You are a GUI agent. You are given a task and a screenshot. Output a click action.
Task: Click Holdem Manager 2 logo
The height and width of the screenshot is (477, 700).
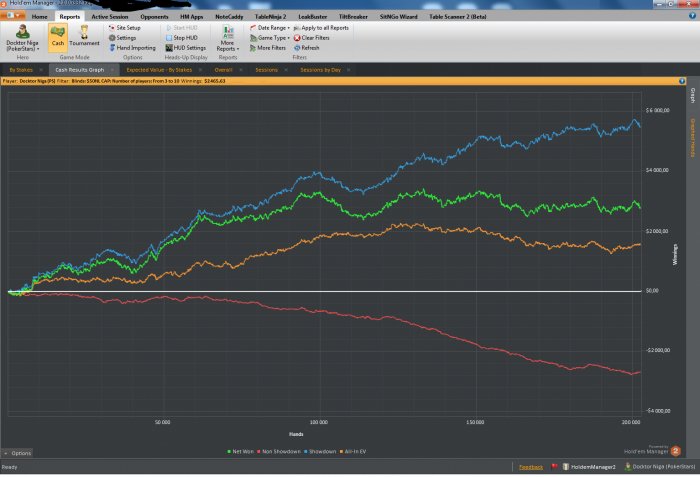click(x=653, y=451)
